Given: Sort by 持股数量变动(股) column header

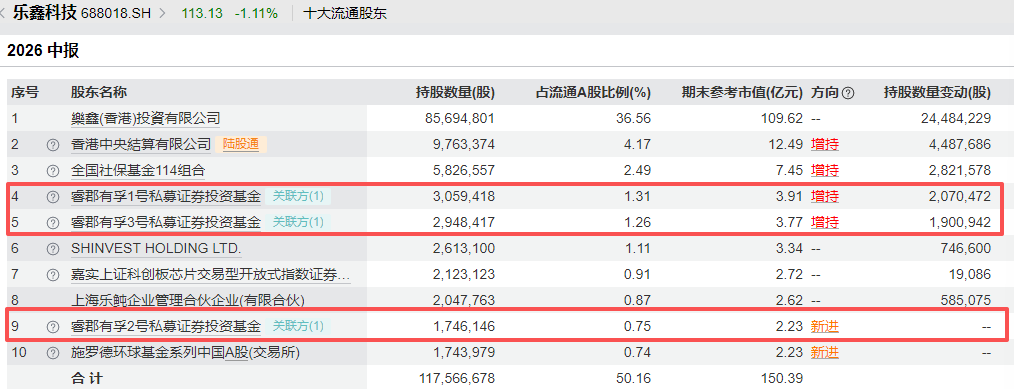Looking at the screenshot, I should click(x=937, y=92).
